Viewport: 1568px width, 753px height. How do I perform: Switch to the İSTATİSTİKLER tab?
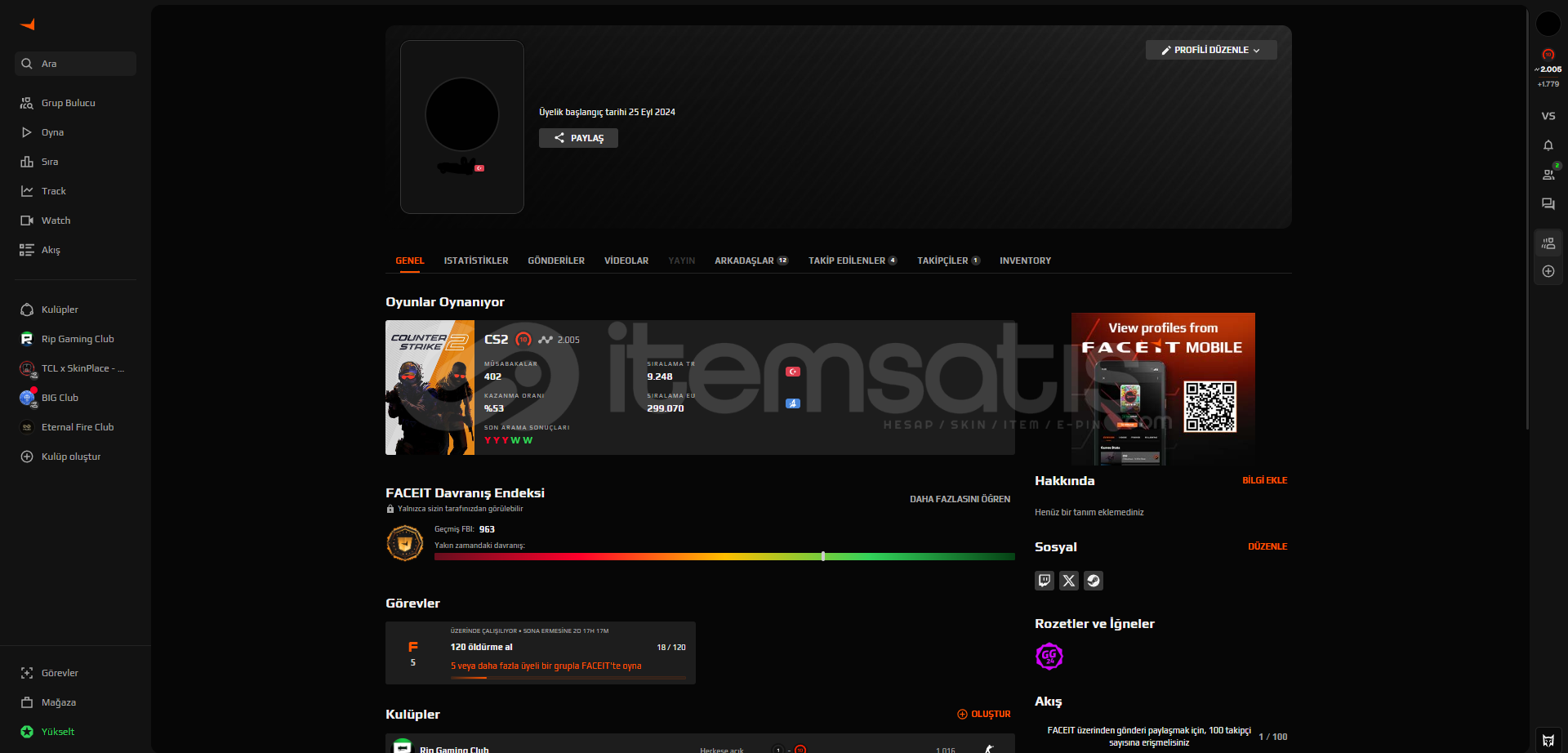pos(476,261)
